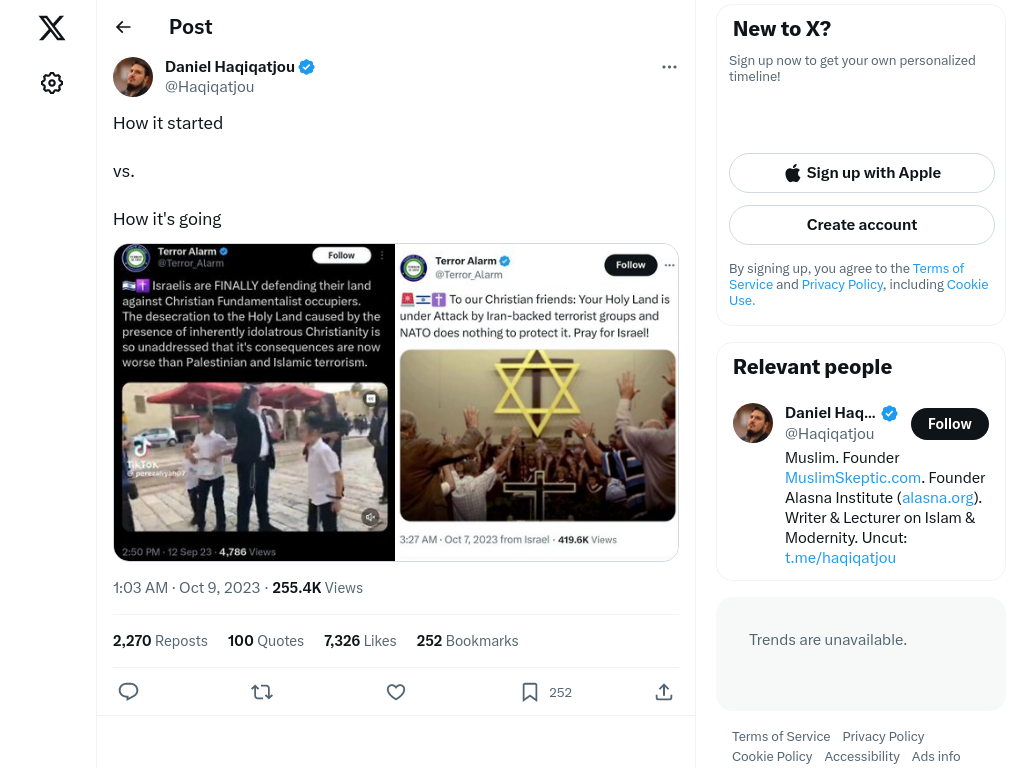This screenshot has width=1024, height=768.
Task: View the 100 Quotes list
Action: tap(266, 641)
